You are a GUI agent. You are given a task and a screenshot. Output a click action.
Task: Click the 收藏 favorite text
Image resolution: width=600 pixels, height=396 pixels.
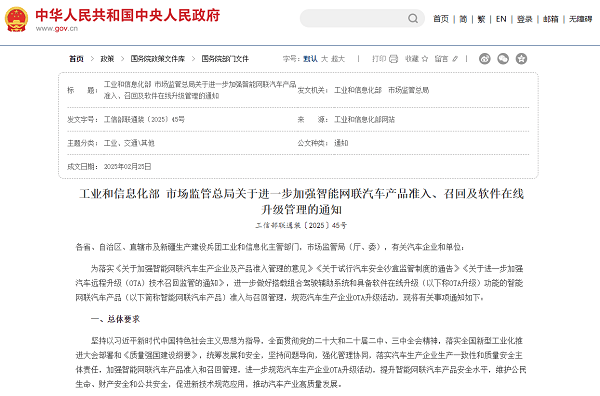(412, 59)
